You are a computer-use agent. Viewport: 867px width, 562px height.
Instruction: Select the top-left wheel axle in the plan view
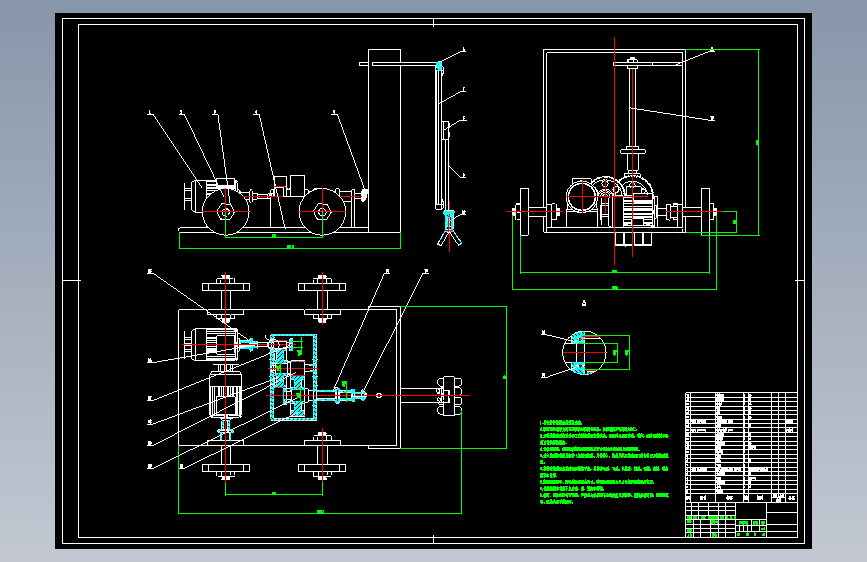(x=226, y=298)
